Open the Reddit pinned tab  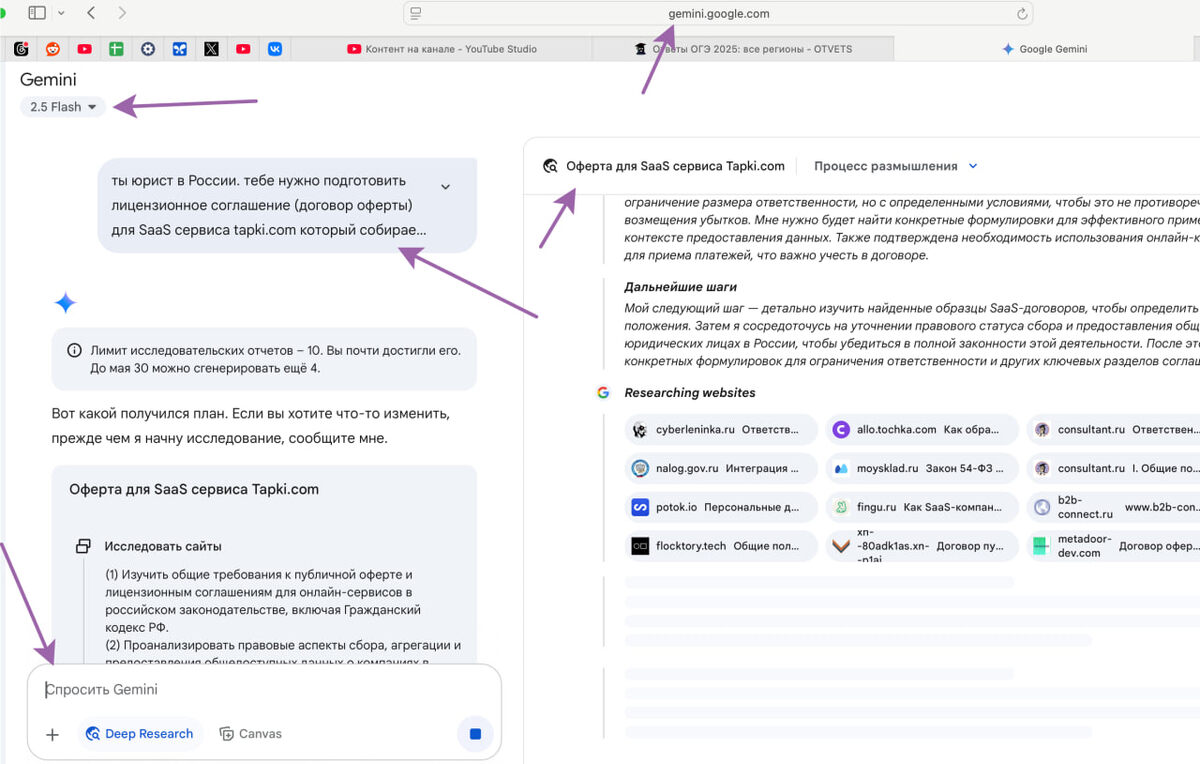53,48
